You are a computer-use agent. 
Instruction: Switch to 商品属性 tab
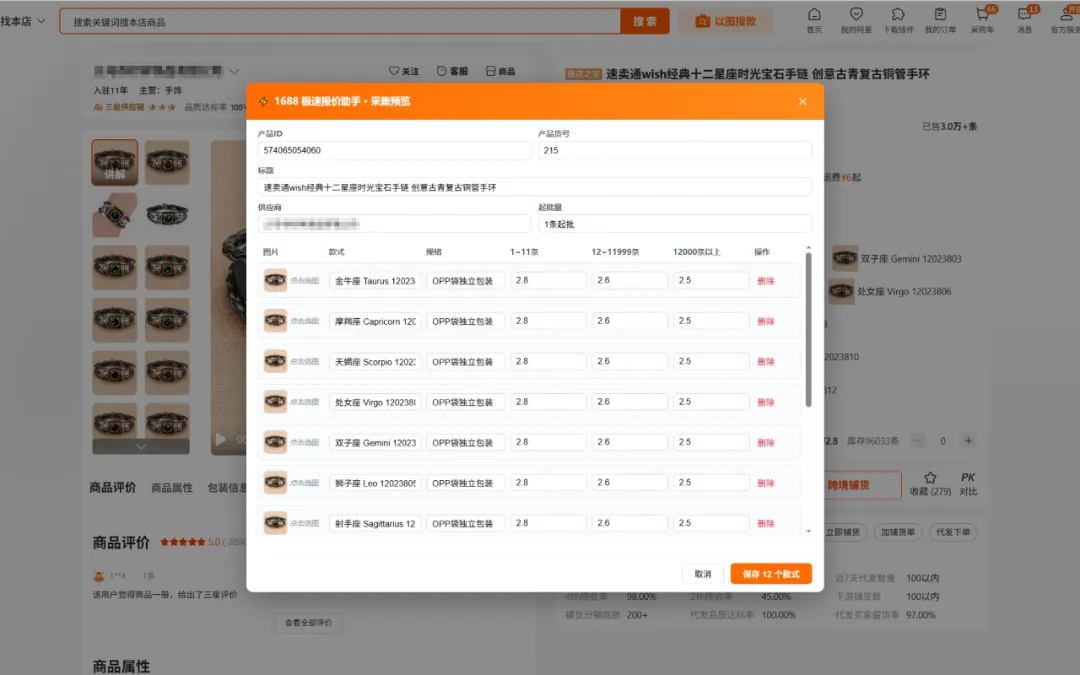coord(172,488)
